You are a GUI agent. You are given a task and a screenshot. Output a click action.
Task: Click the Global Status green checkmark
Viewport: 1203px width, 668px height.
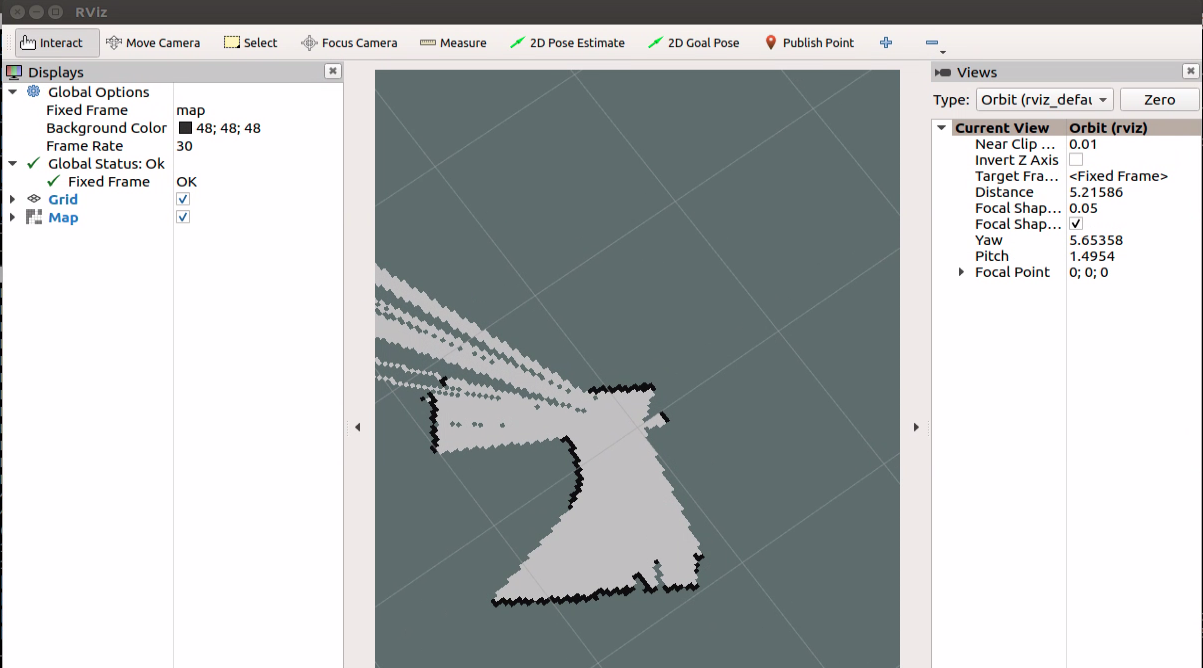[34, 164]
